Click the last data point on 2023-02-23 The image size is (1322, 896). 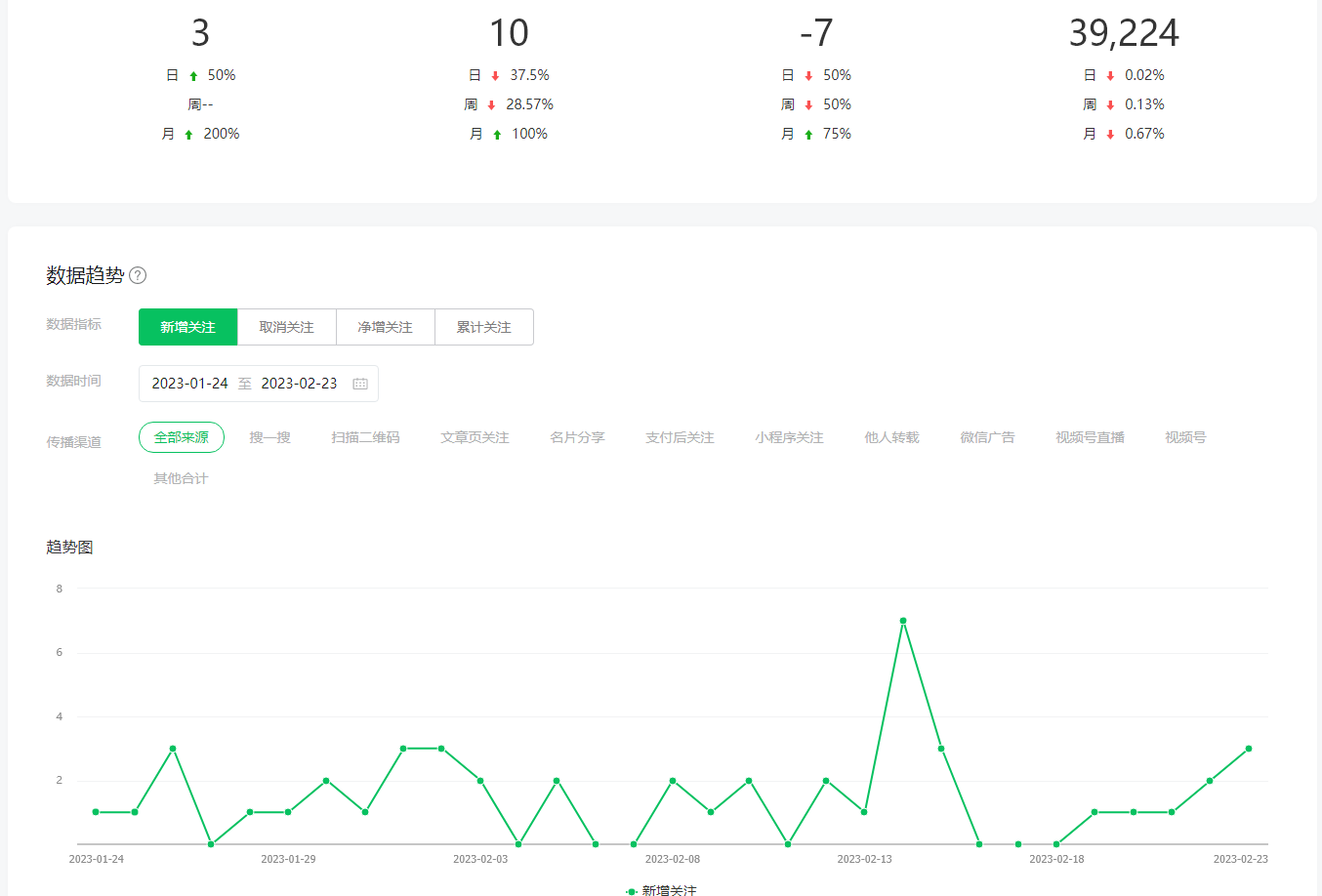1249,749
